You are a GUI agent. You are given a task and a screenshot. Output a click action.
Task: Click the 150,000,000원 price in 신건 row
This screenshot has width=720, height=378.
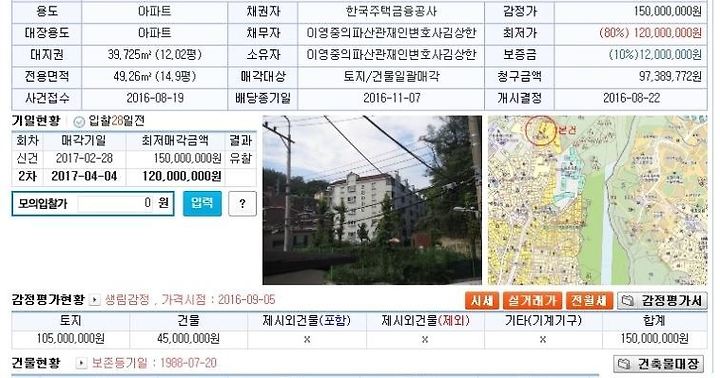point(187,158)
